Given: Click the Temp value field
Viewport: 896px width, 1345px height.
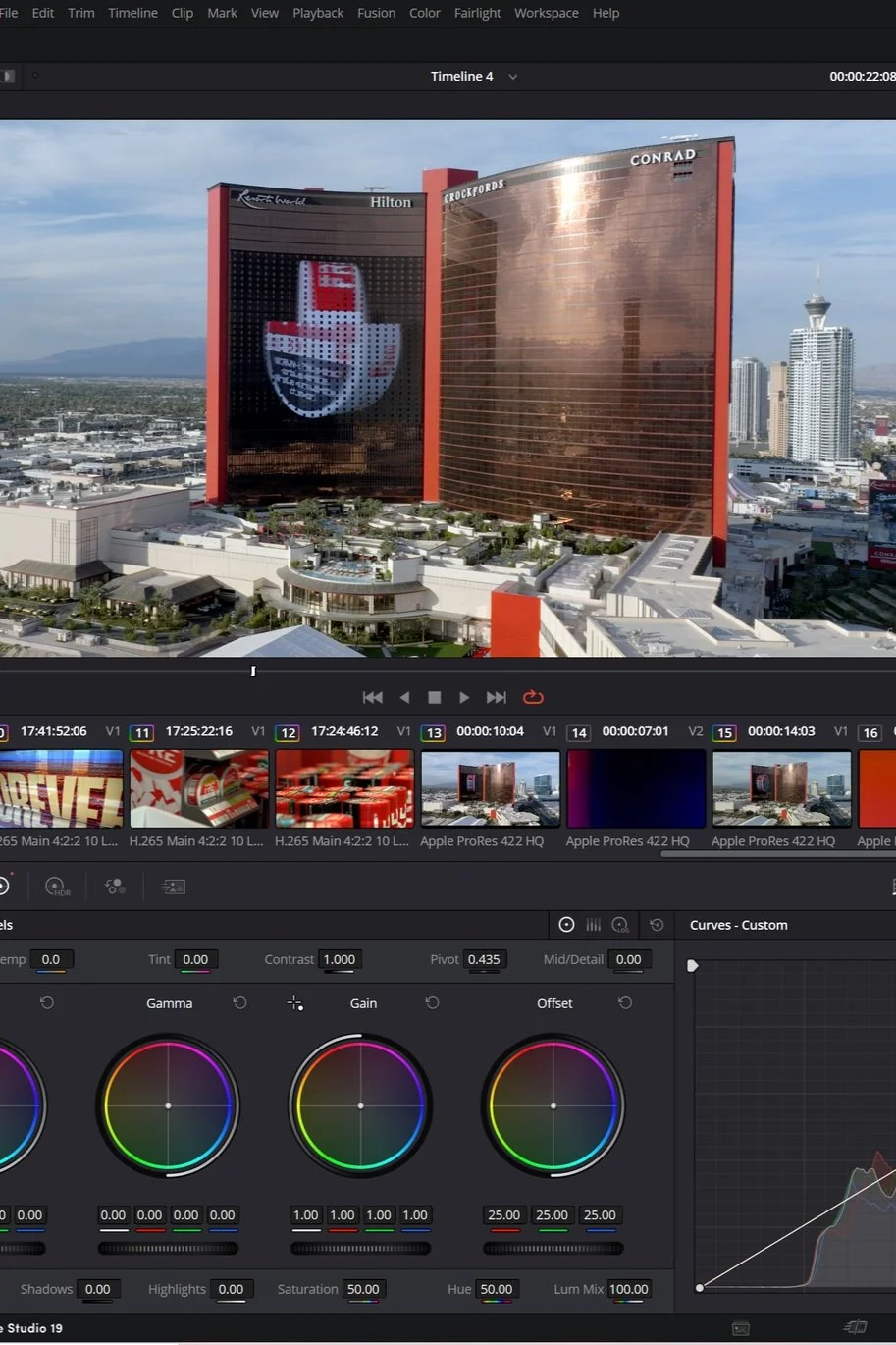Looking at the screenshot, I should [51, 959].
